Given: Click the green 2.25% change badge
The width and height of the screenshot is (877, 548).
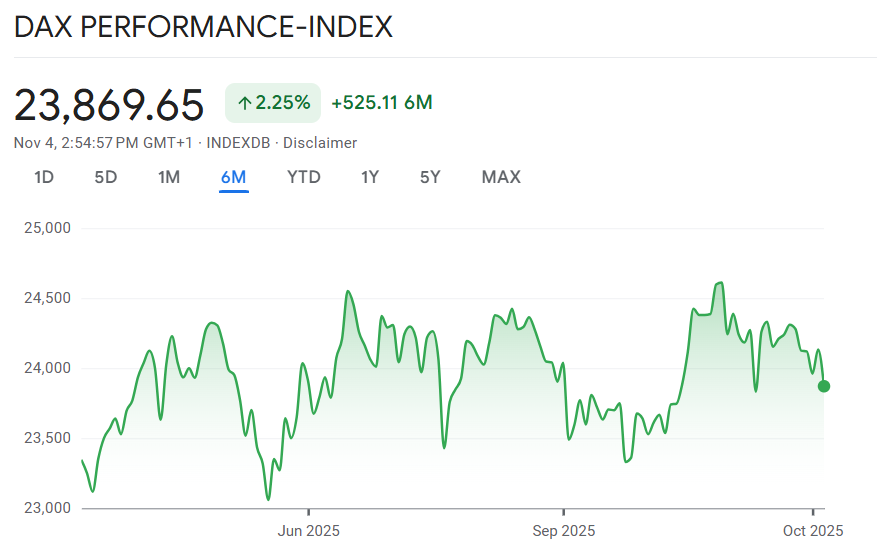Looking at the screenshot, I should 273,103.
